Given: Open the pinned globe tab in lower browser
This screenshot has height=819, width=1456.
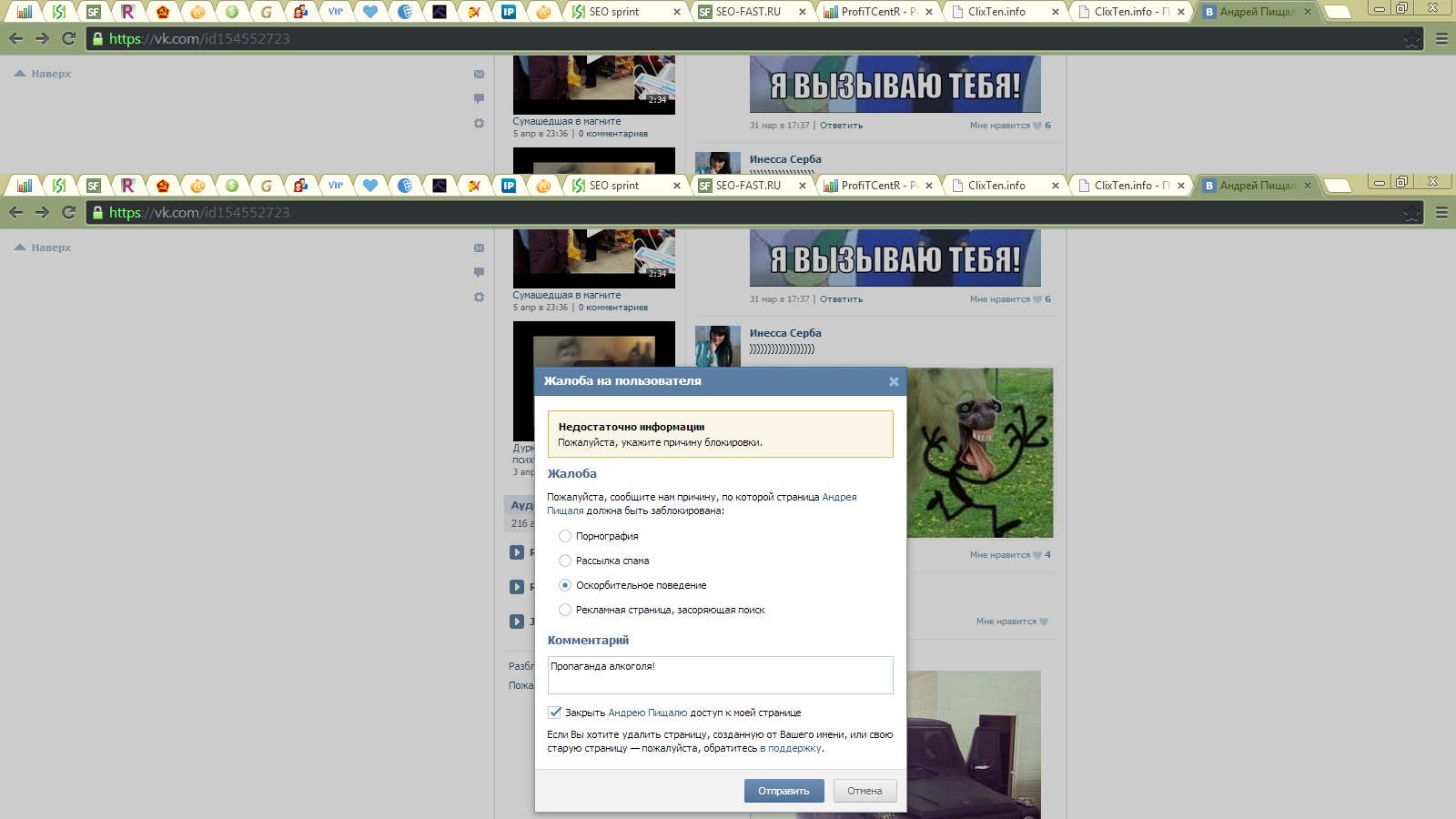Looking at the screenshot, I should click(x=405, y=186).
